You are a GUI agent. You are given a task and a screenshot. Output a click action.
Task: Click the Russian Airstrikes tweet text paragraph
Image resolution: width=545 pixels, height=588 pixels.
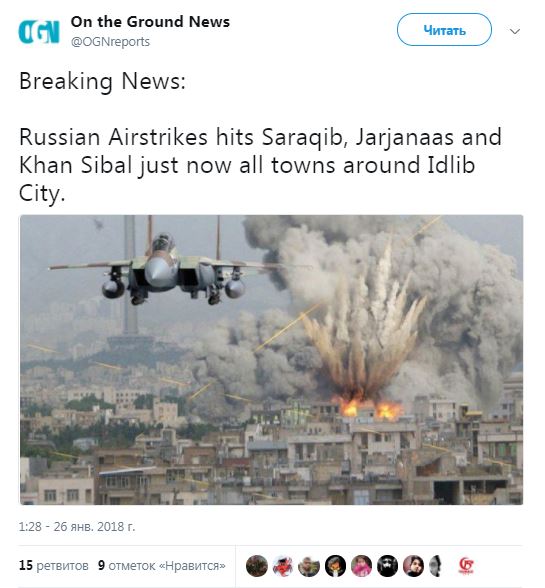260,165
